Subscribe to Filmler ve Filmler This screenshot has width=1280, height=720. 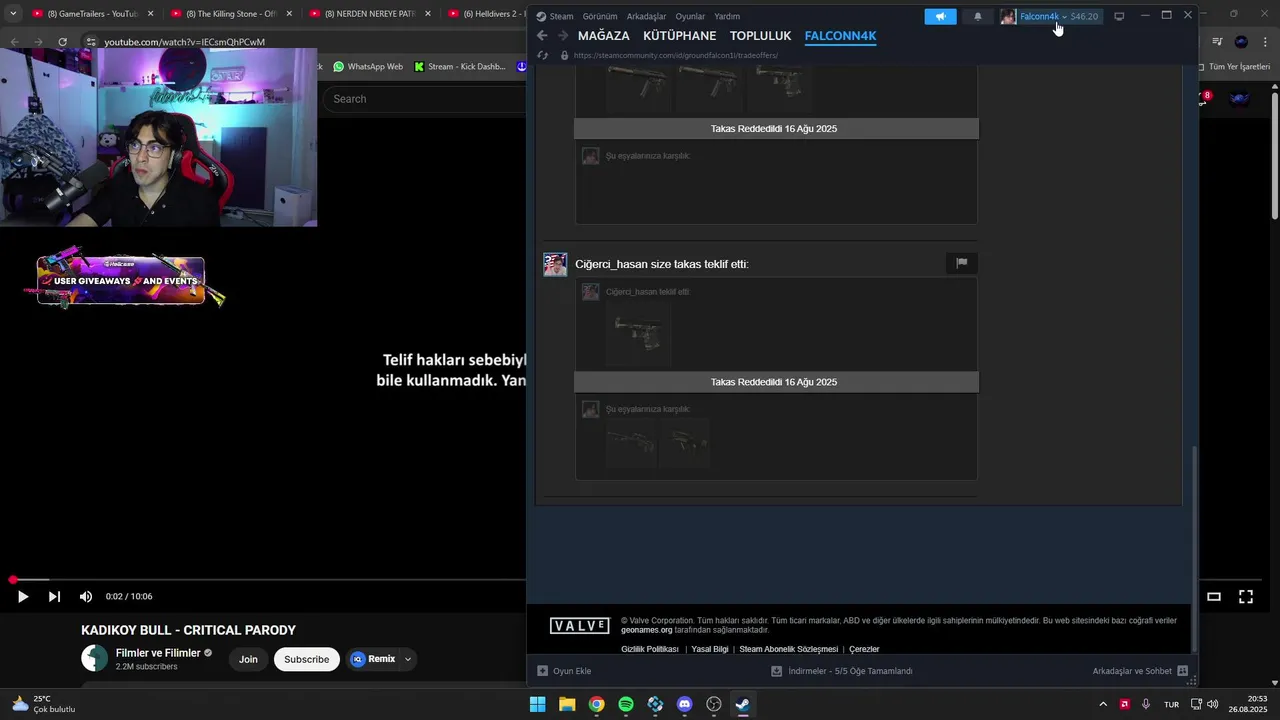pyautogui.click(x=306, y=659)
